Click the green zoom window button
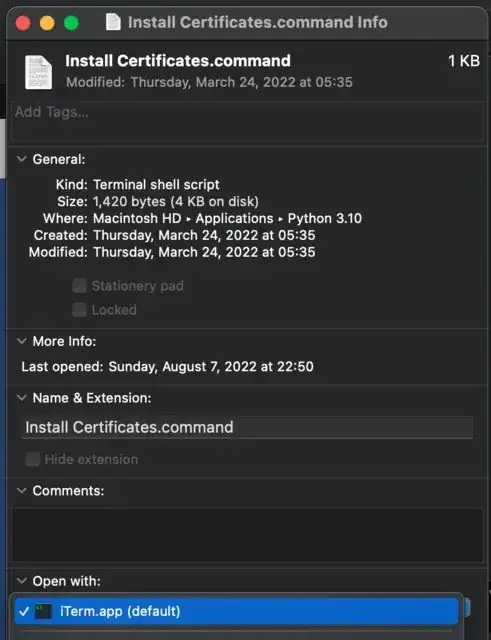 (71, 23)
